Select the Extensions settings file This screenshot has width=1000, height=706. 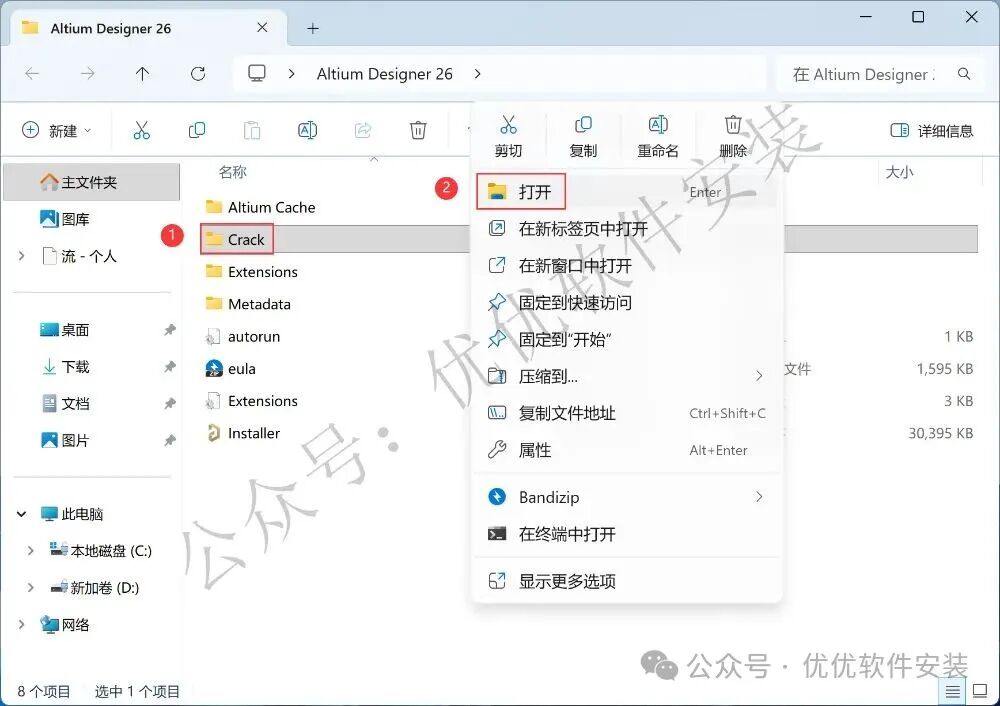pos(252,401)
